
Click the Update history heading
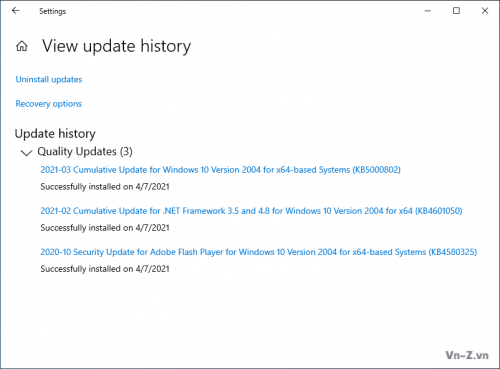coord(55,134)
